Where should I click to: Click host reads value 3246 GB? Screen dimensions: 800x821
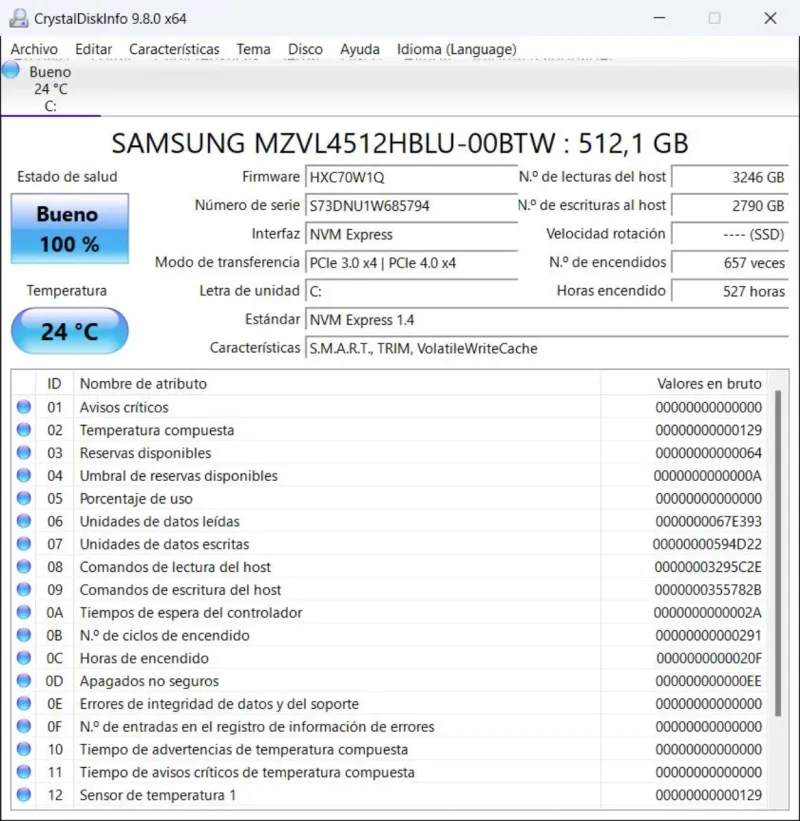730,177
